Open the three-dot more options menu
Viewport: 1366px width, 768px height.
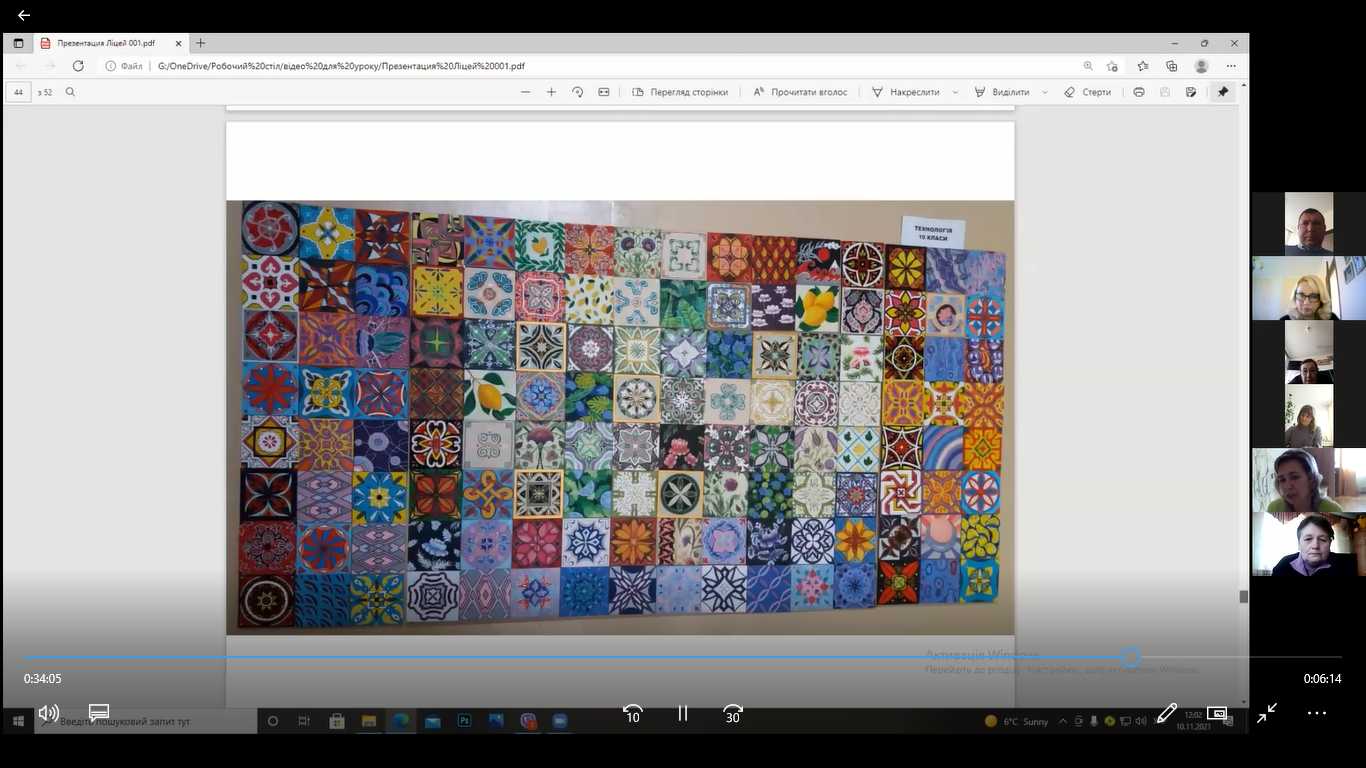click(x=1317, y=713)
